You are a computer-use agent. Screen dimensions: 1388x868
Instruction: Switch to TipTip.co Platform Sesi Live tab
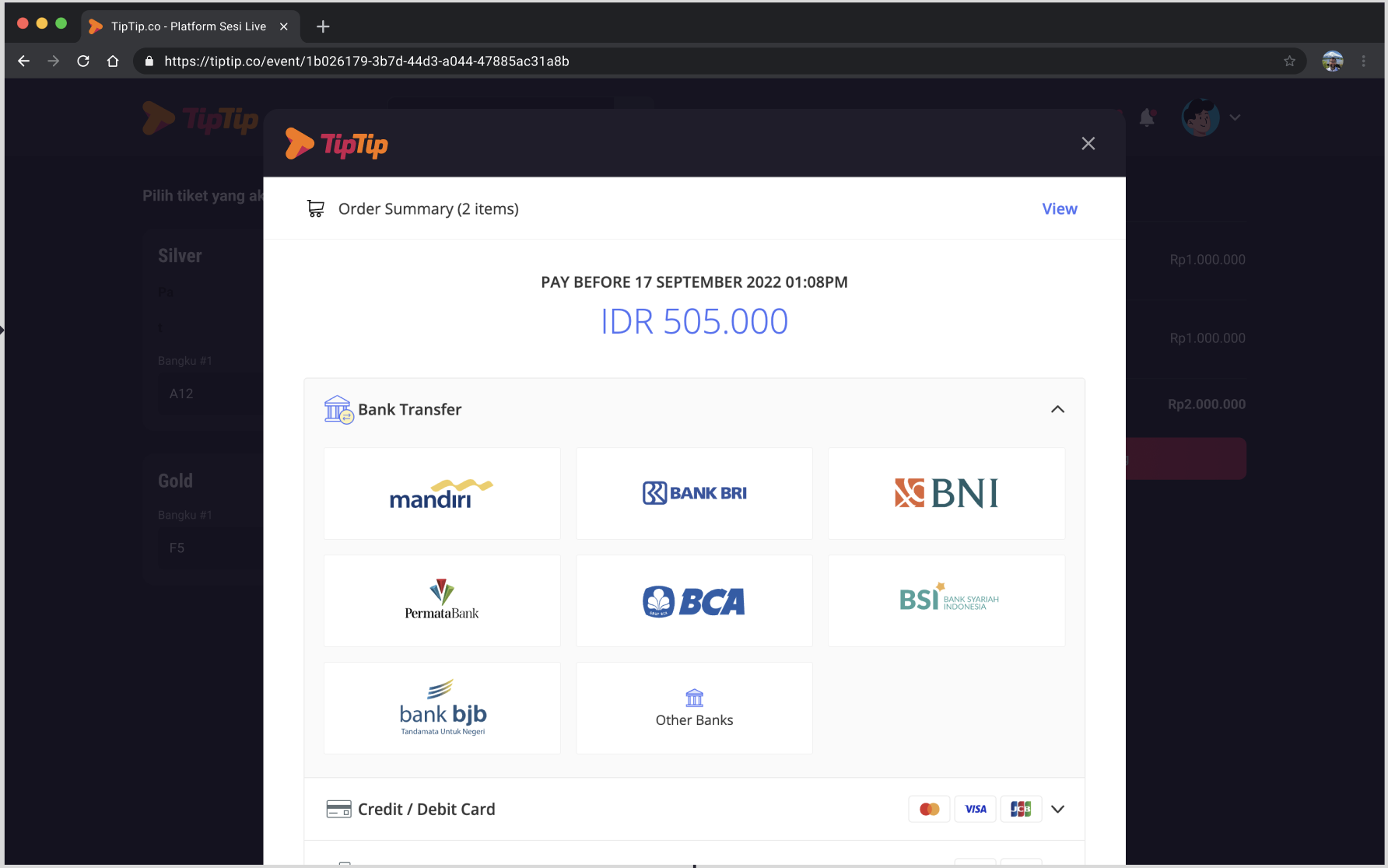[188, 26]
